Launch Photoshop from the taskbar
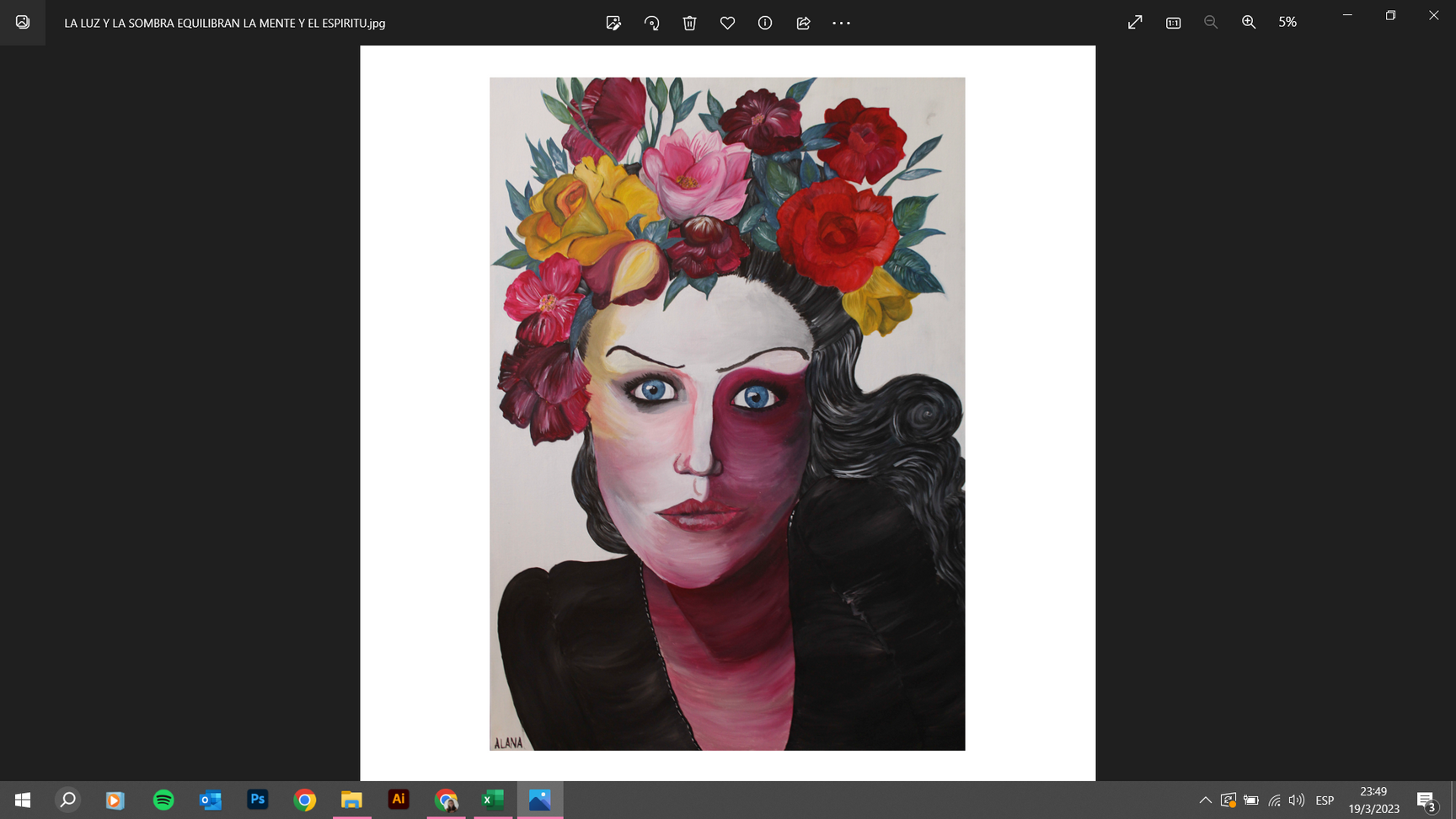This screenshot has width=1456, height=819. pos(258,800)
